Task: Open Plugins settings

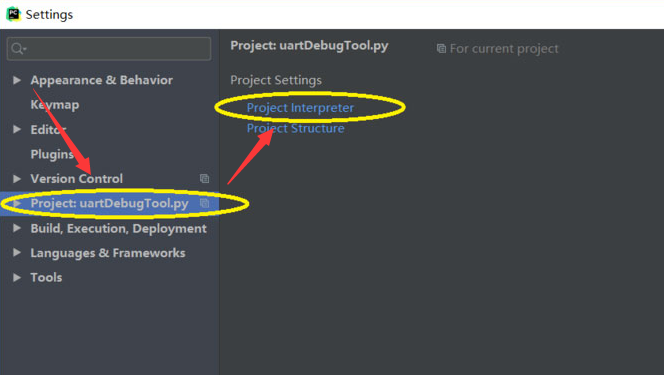Action: (x=52, y=154)
